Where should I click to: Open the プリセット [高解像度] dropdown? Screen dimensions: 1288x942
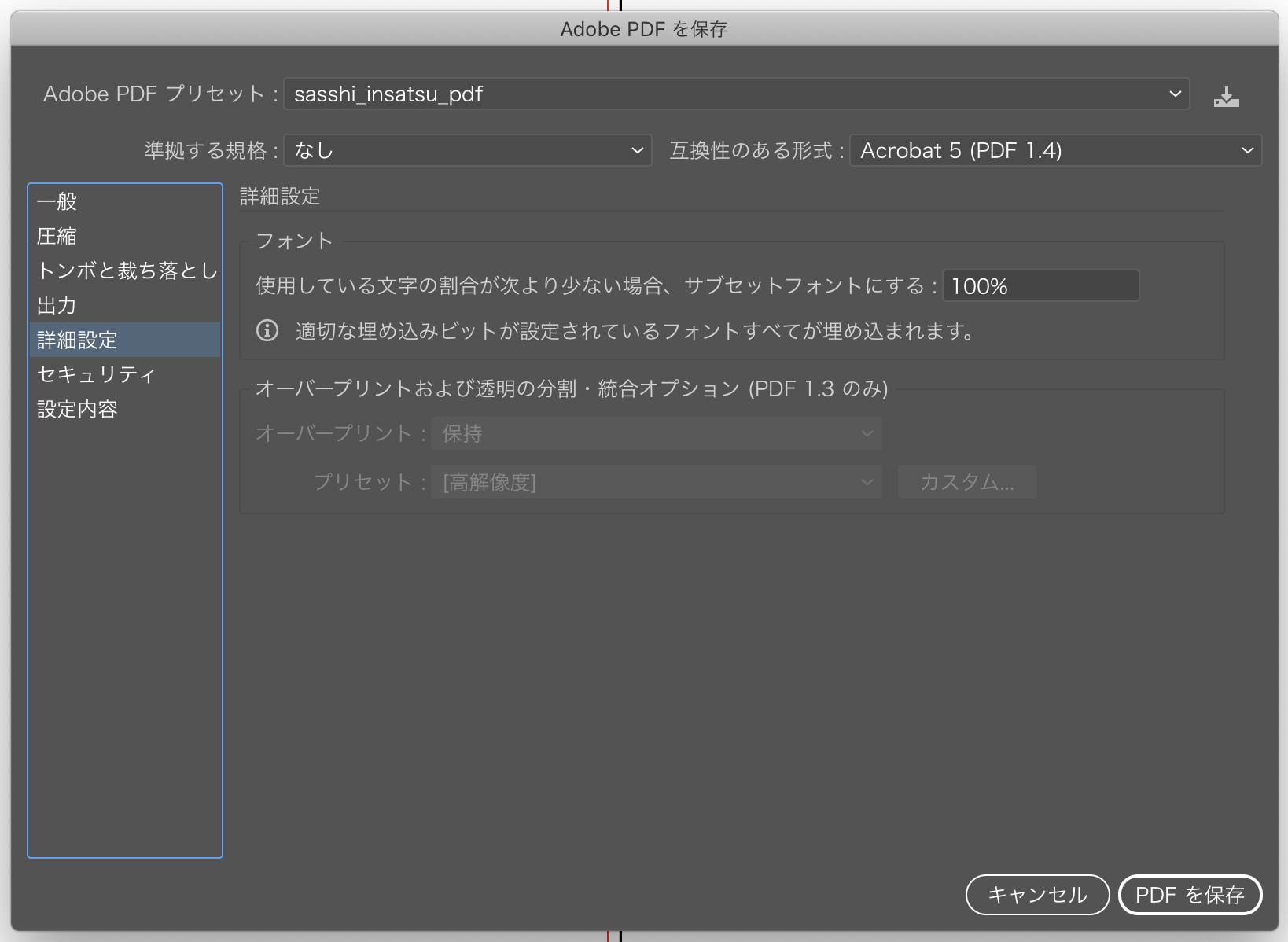(656, 482)
